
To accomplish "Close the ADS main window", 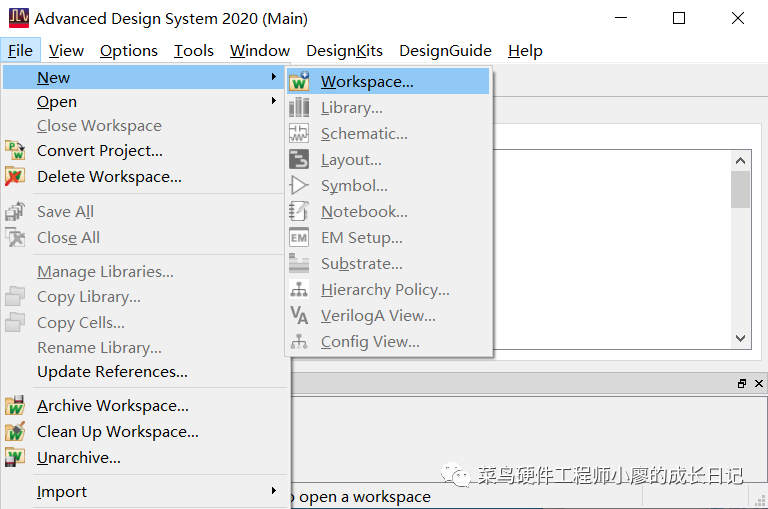I will [738, 18].
